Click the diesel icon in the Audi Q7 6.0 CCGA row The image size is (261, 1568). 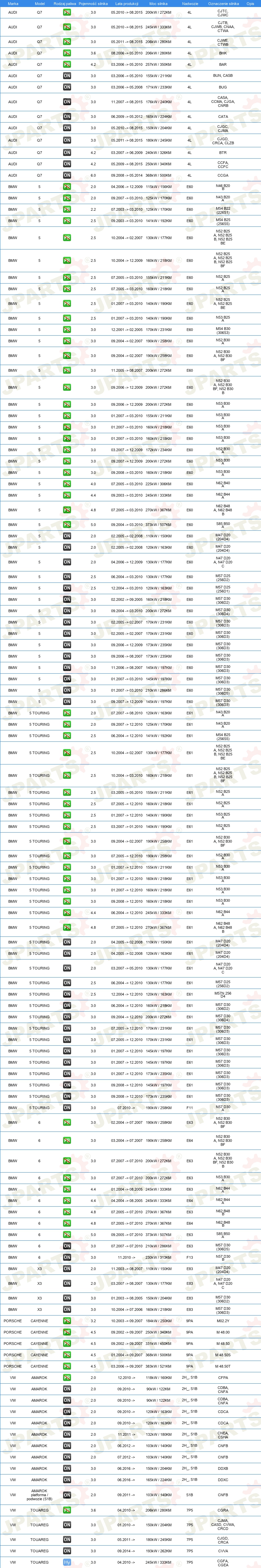click(67, 175)
